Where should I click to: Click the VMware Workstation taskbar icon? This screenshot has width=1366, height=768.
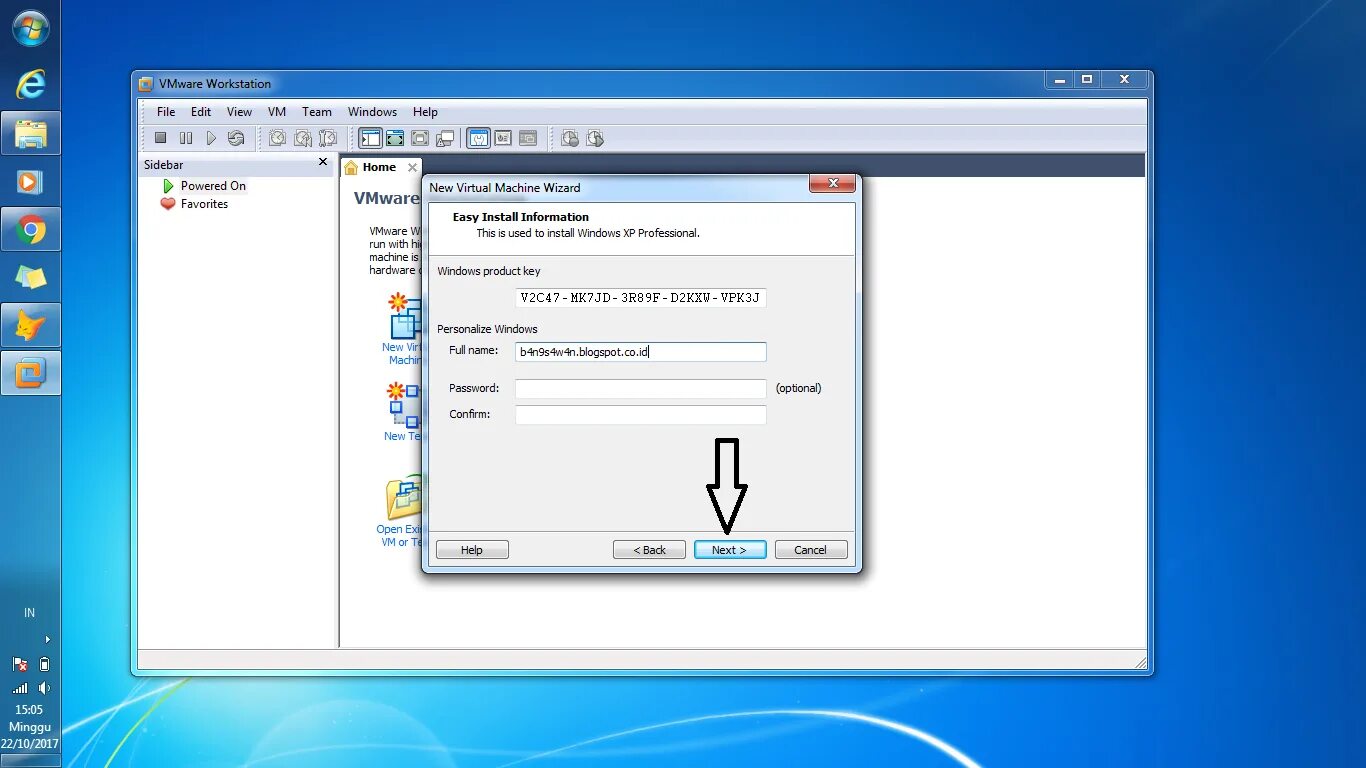point(31,373)
